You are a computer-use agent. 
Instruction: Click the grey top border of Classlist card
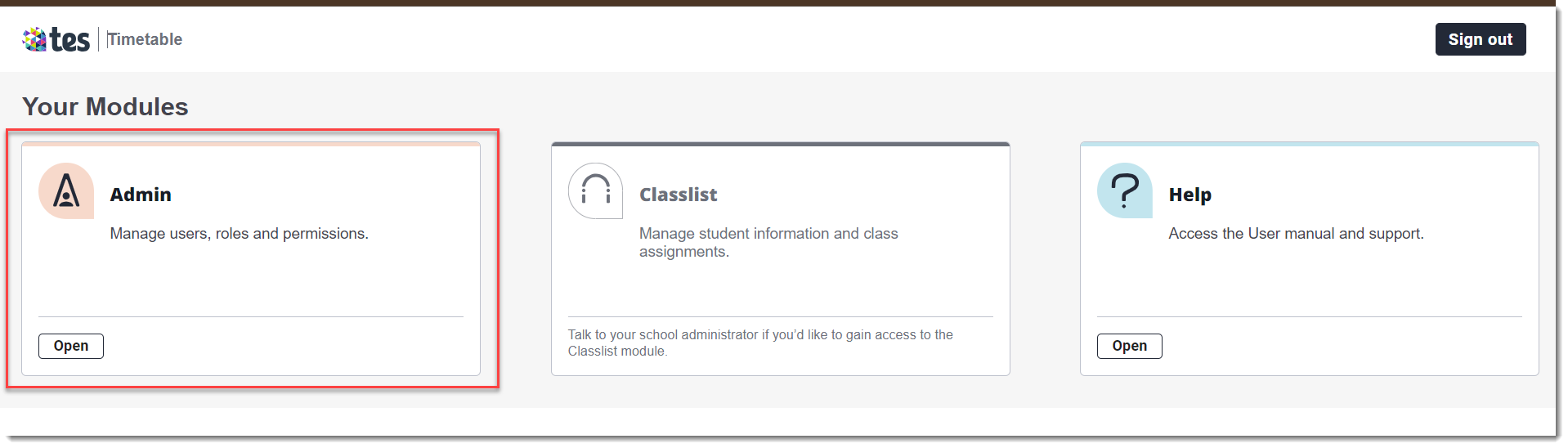coord(781,144)
